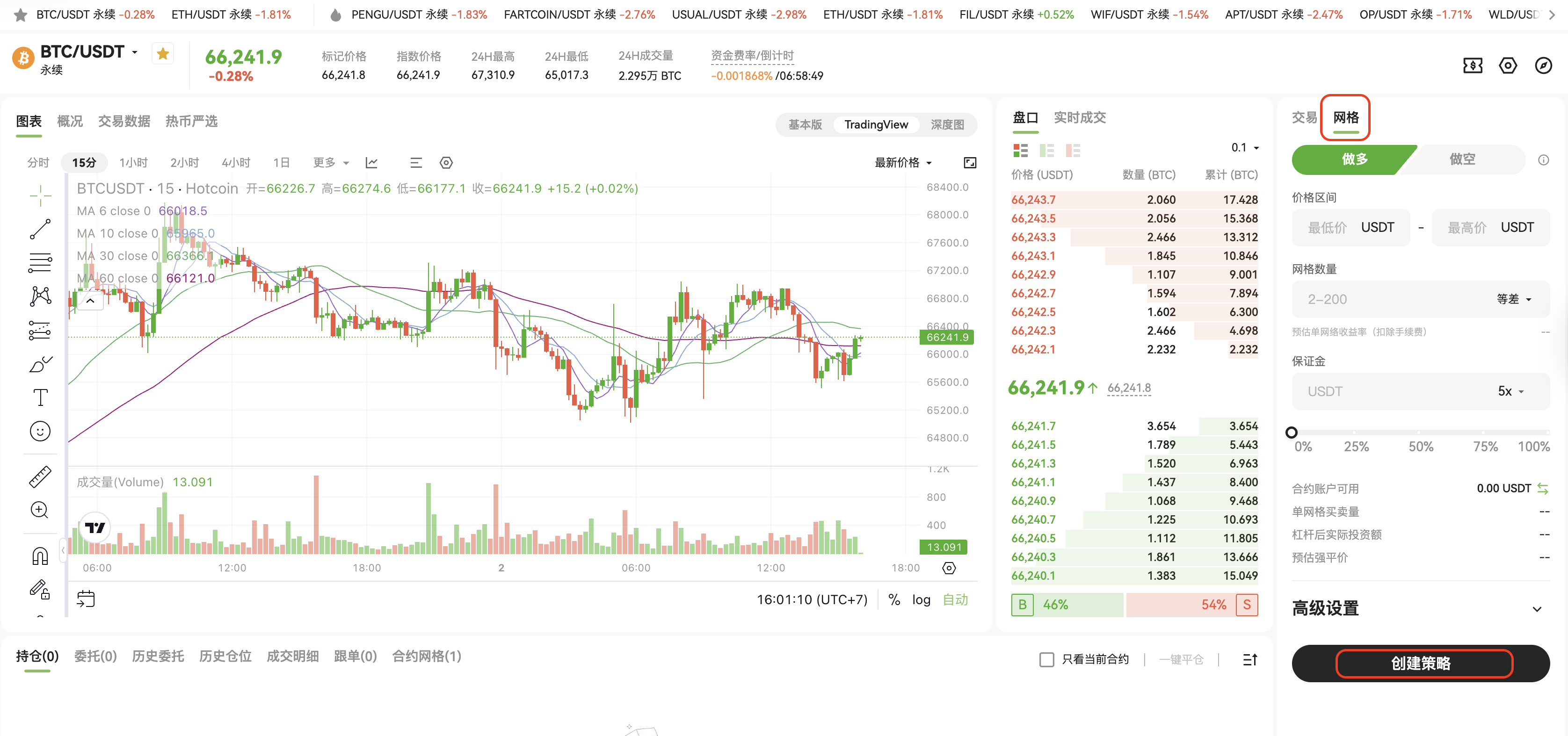Select the text annotation tool

pos(40,397)
